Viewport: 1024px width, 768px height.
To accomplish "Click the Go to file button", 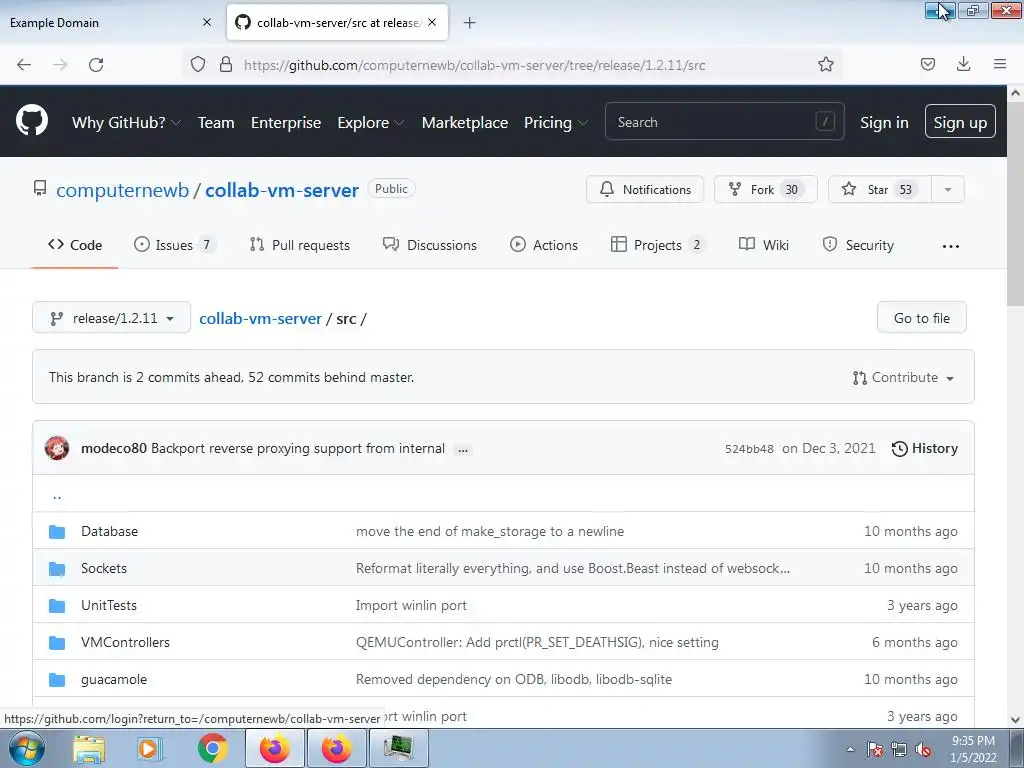I will (921, 318).
